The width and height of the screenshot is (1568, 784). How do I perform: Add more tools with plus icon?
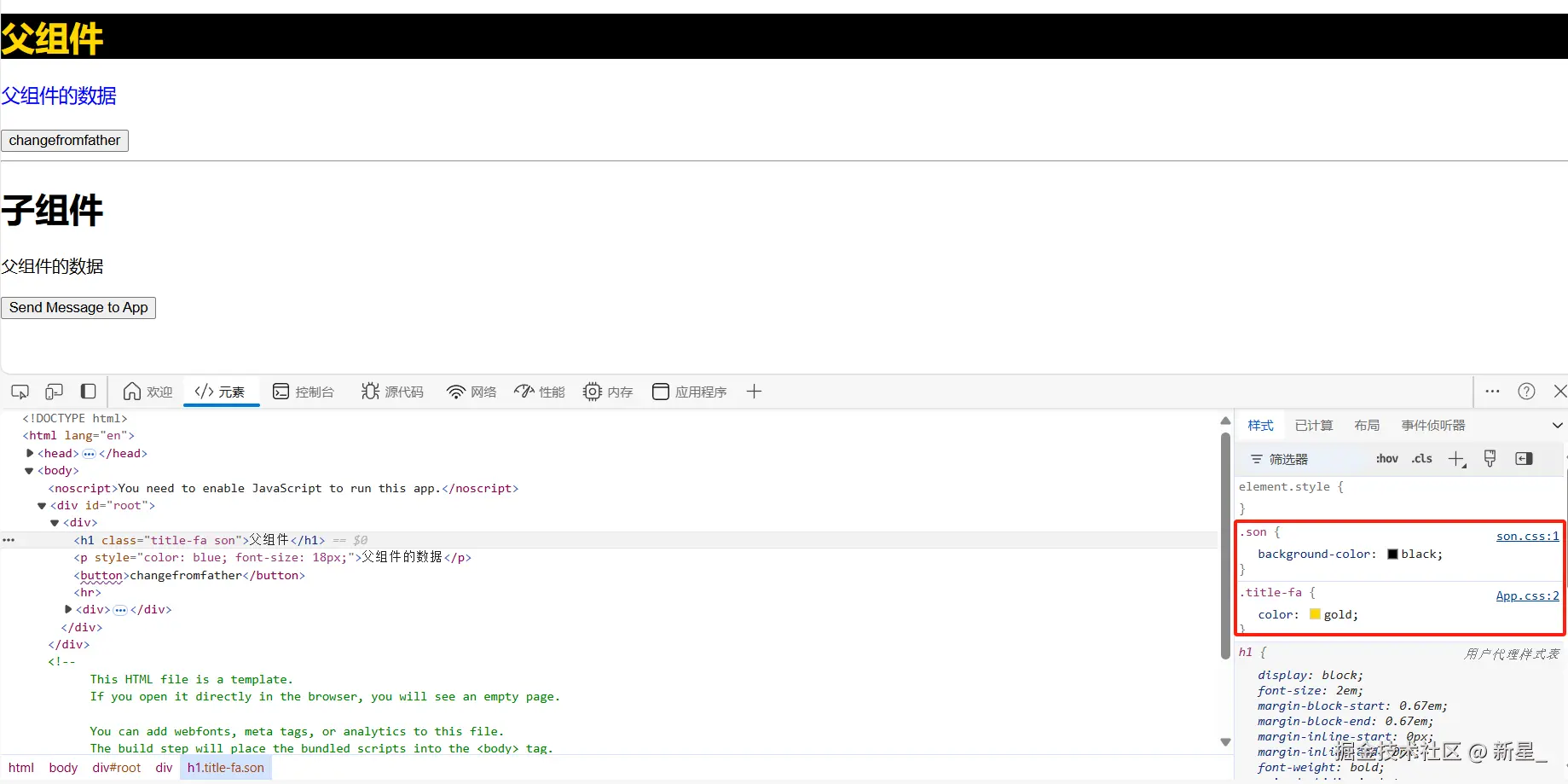pyautogui.click(x=754, y=392)
